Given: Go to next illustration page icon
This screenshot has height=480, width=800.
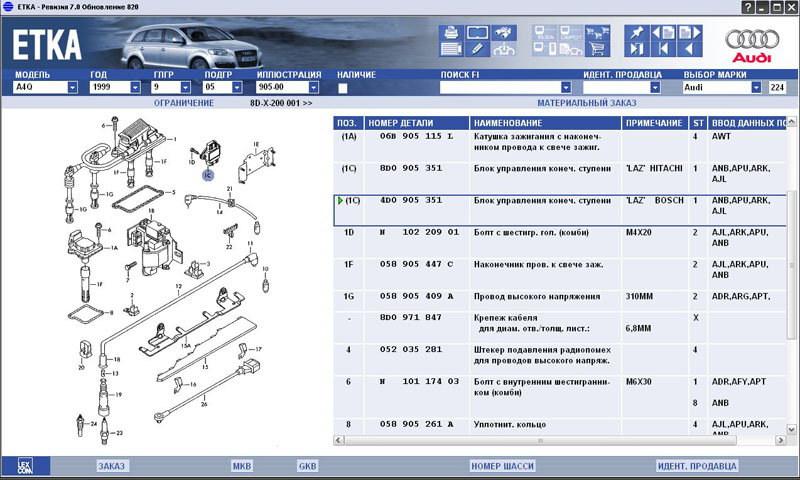Looking at the screenshot, I should [689, 33].
